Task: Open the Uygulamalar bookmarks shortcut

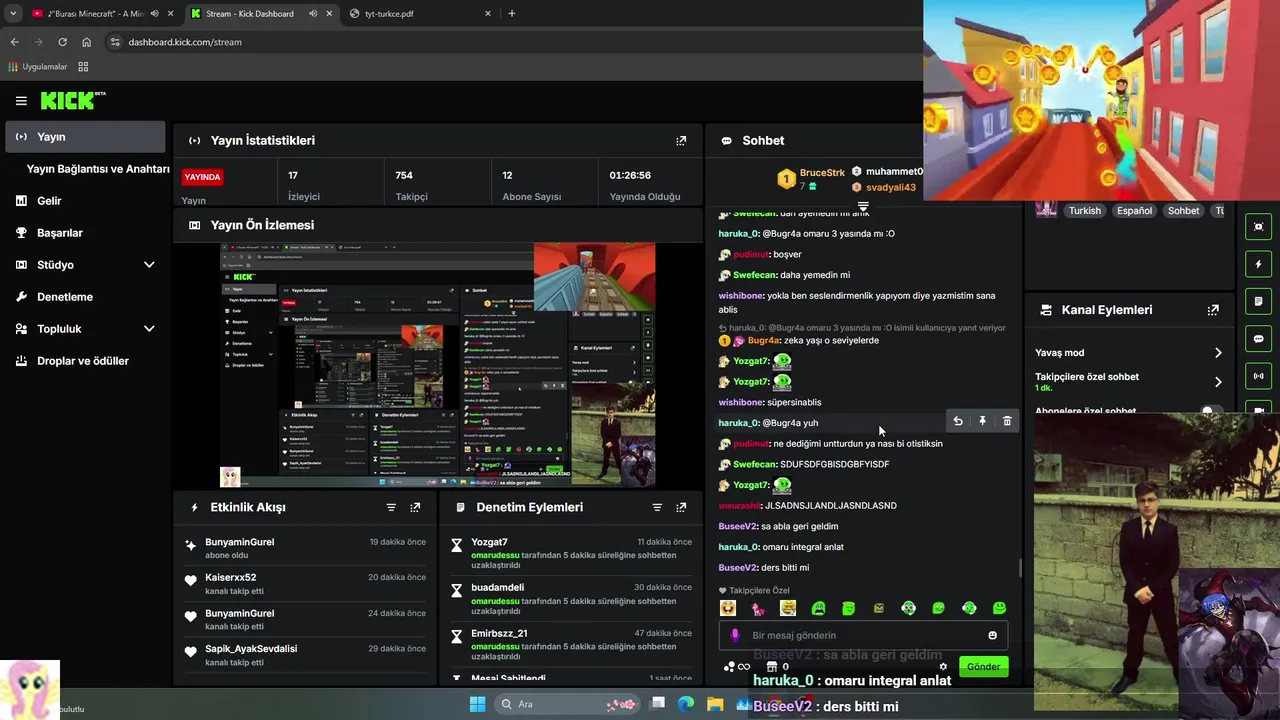Action: (x=38, y=67)
